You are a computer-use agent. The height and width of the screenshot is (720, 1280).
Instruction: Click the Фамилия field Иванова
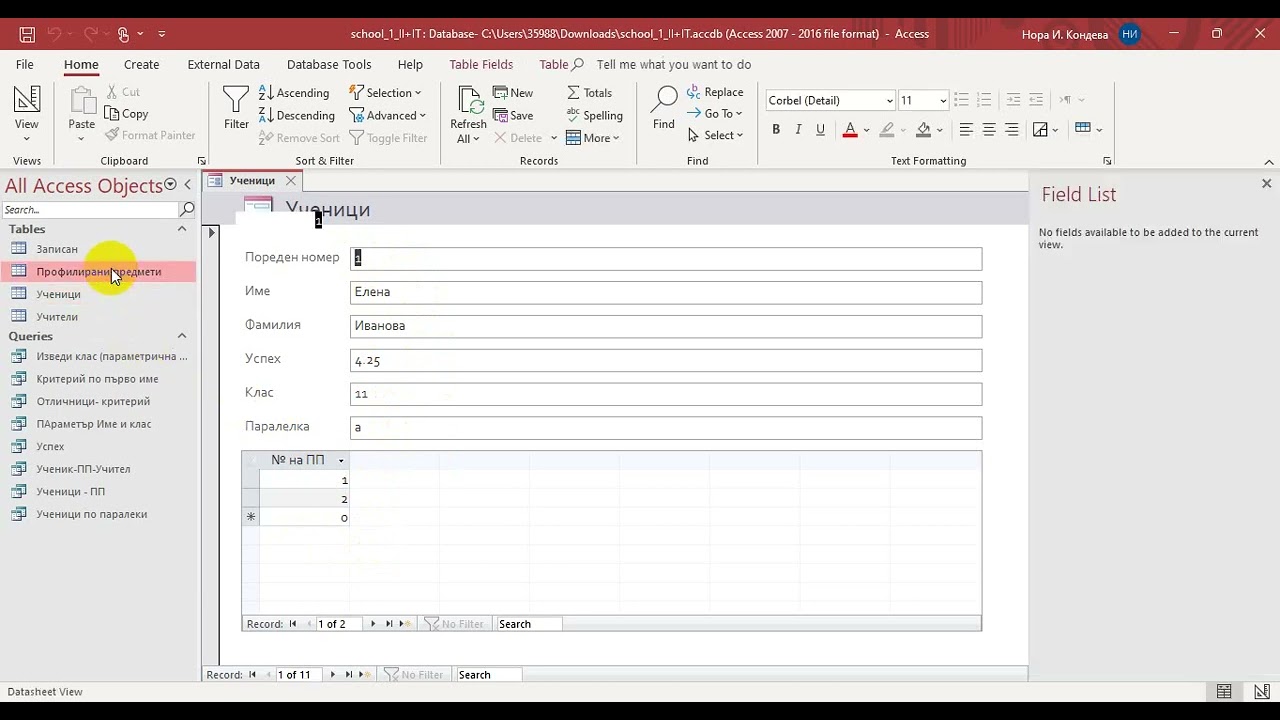666,326
